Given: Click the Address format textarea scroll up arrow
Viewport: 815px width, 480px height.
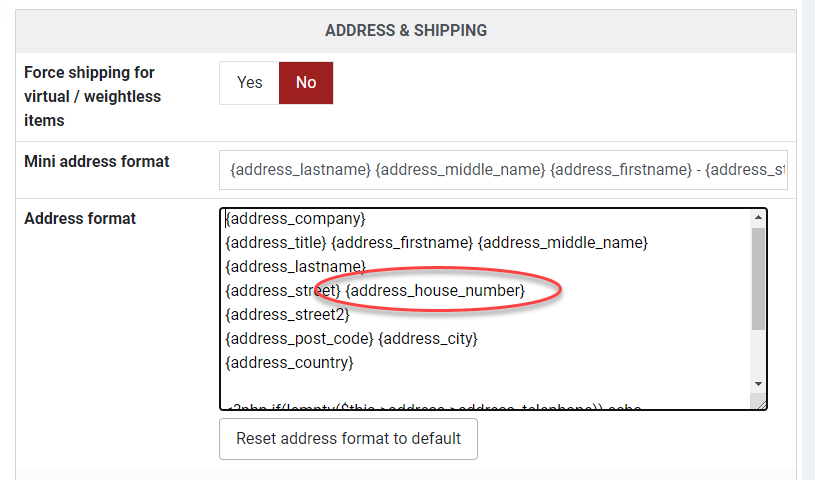Looking at the screenshot, I should coord(758,218).
